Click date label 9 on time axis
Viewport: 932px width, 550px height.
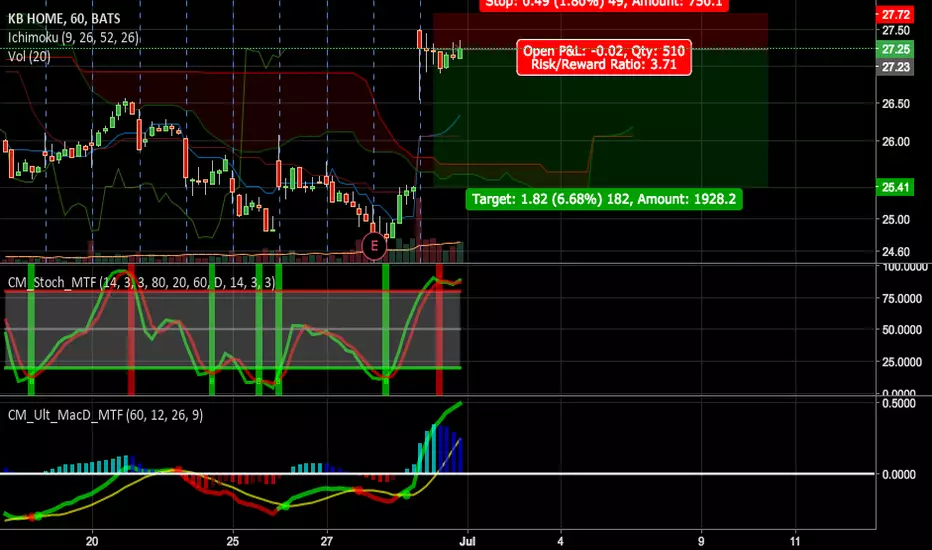click(x=701, y=541)
